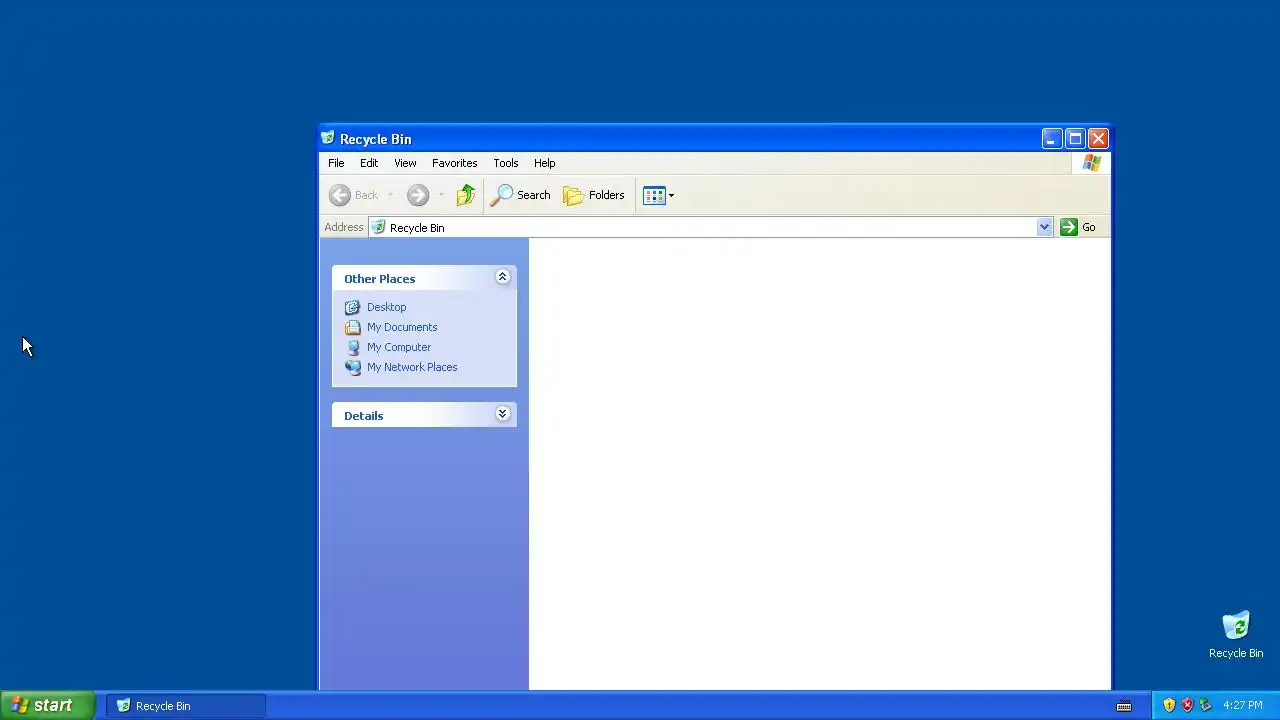
Task: Click the Go button
Action: pos(1078,227)
